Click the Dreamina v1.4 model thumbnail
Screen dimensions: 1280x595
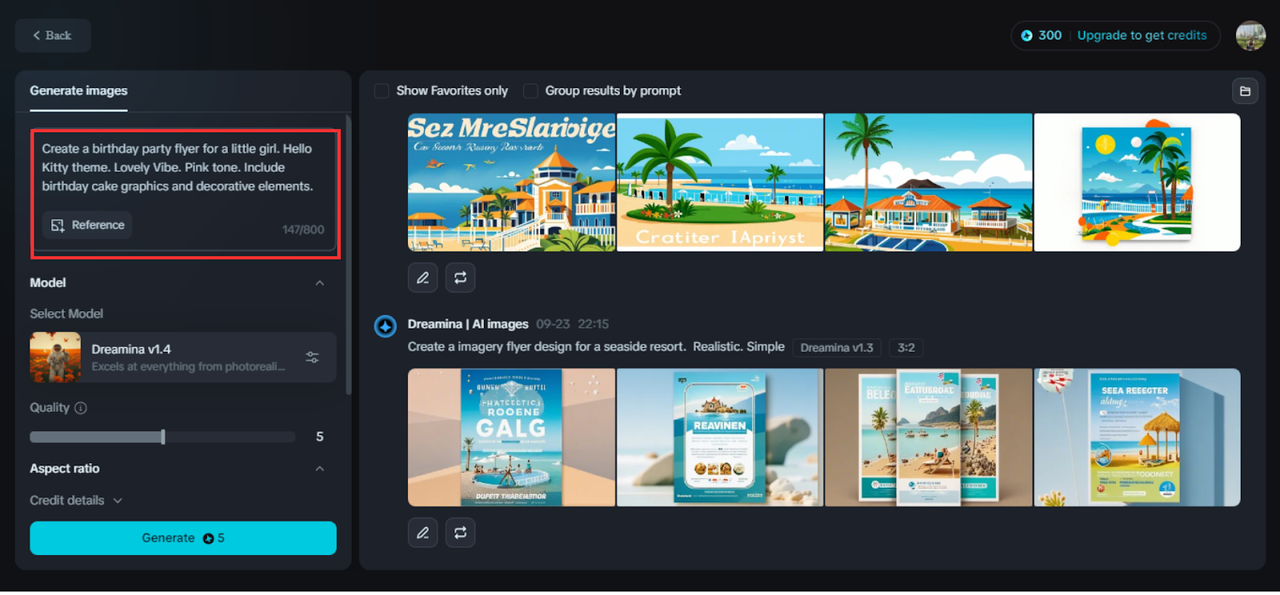tap(55, 357)
